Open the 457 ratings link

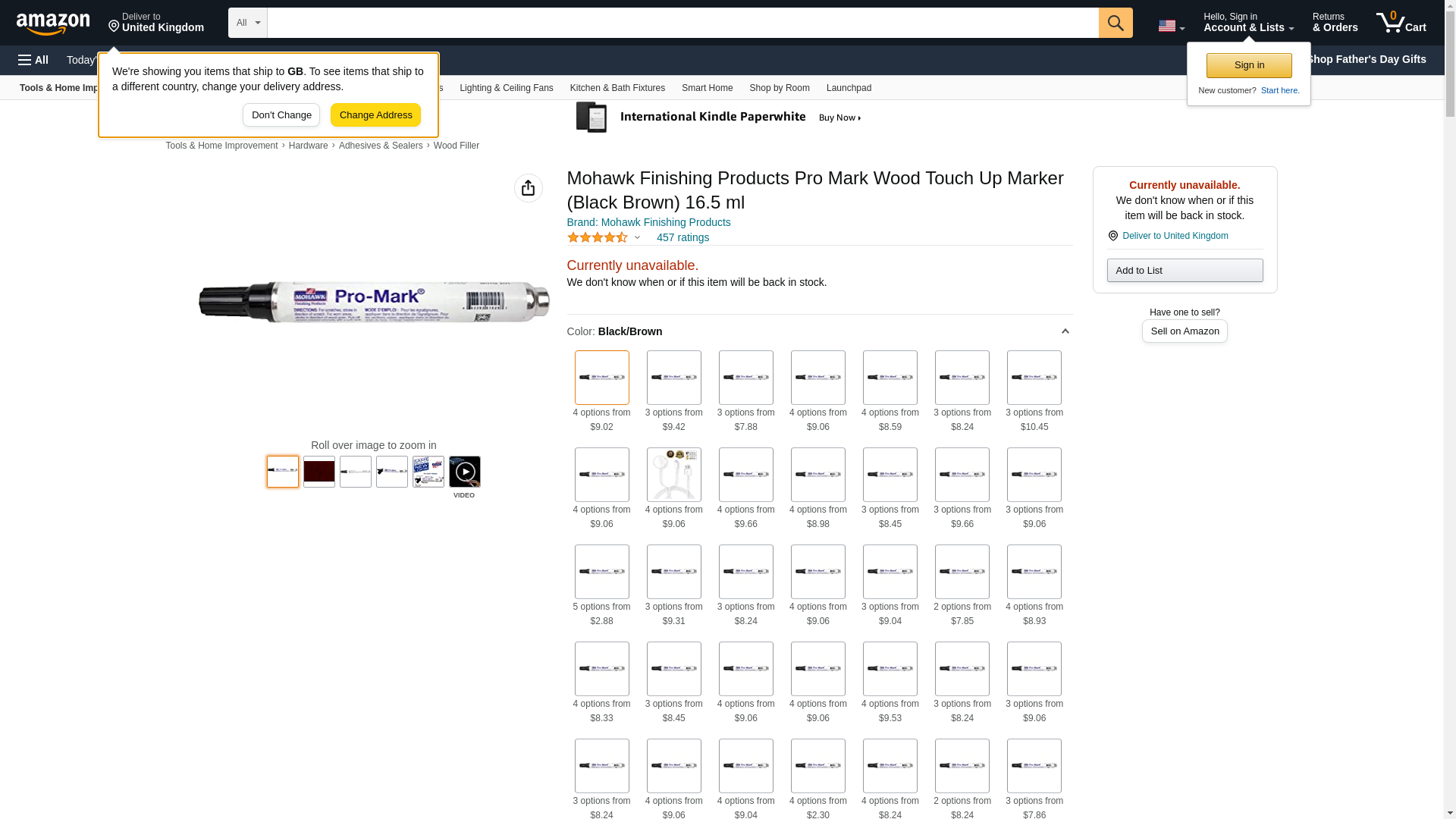click(682, 237)
